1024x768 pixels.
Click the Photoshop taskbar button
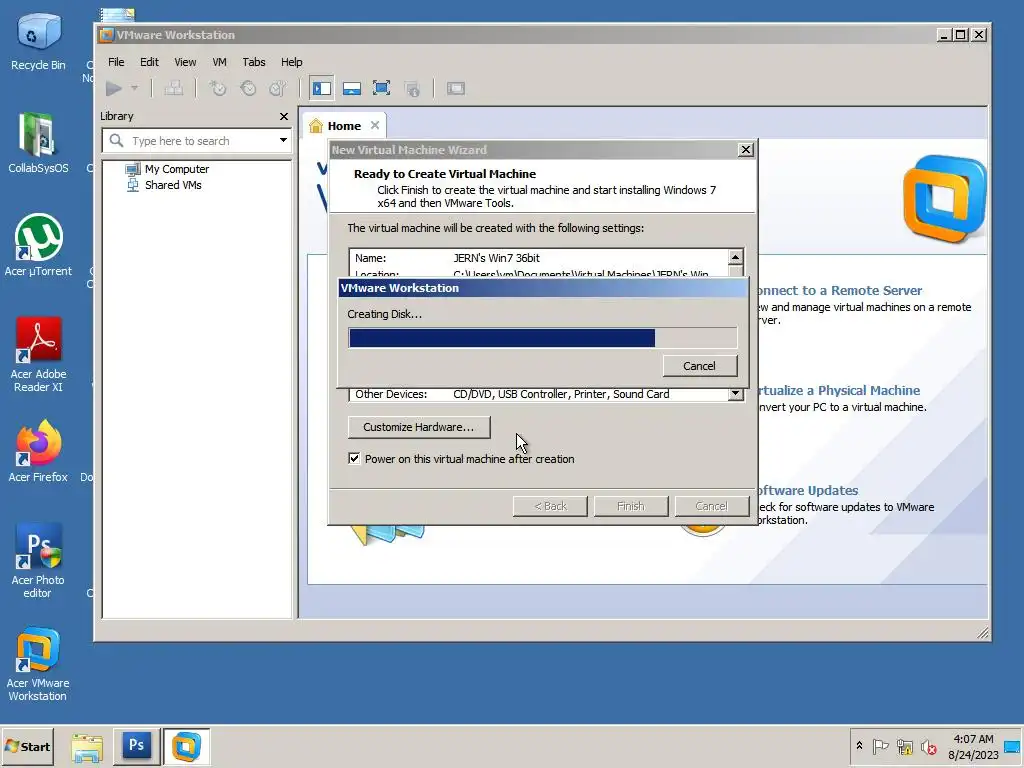click(x=136, y=746)
